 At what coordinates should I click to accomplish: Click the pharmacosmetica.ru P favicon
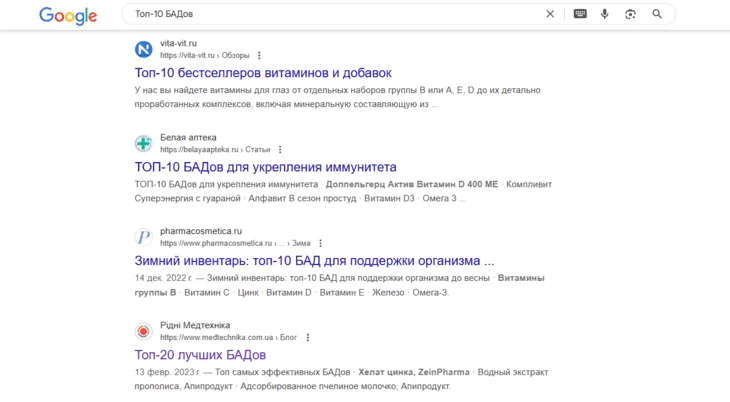tap(143, 237)
